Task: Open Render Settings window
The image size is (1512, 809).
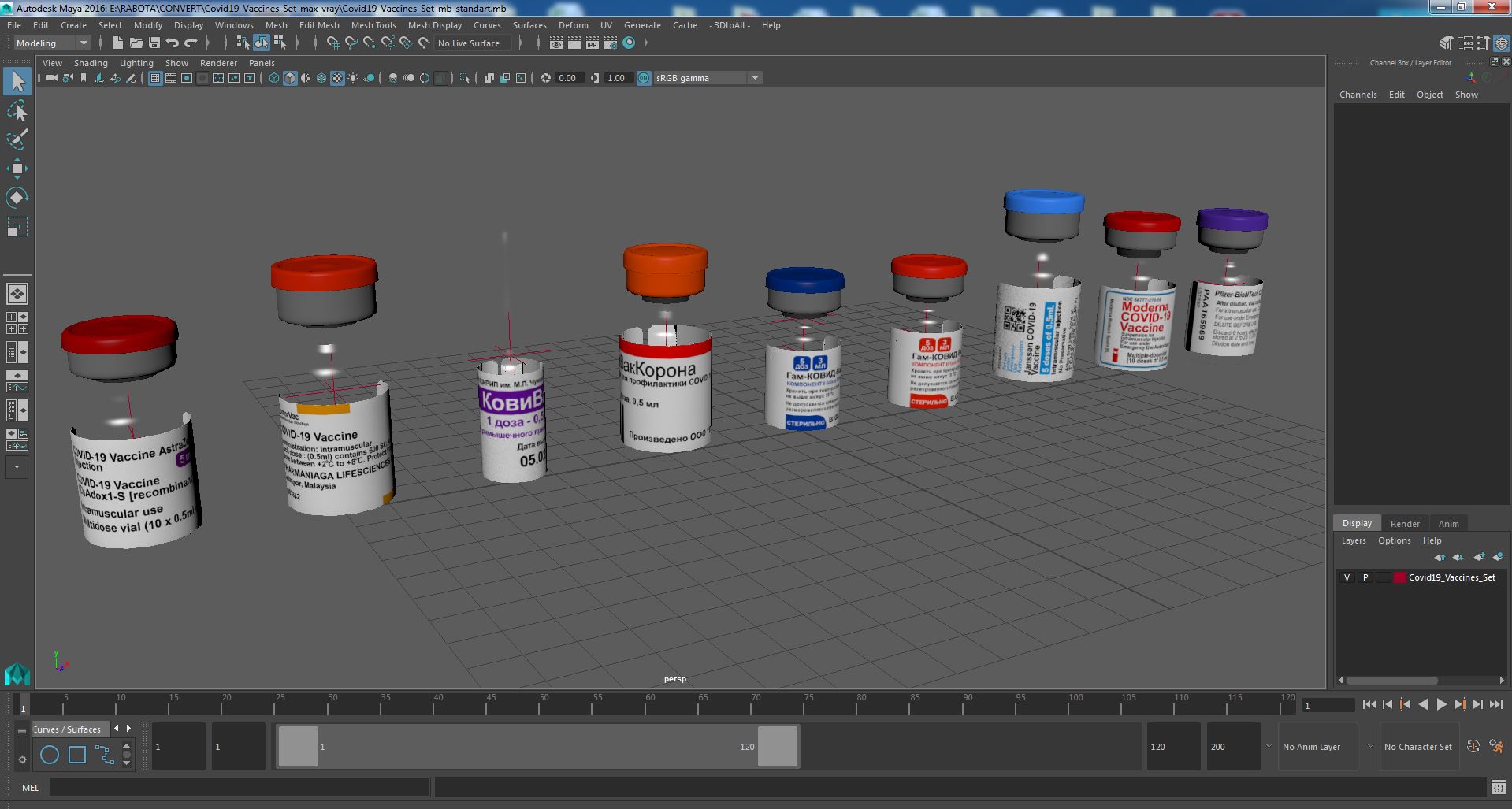Action: 611,43
